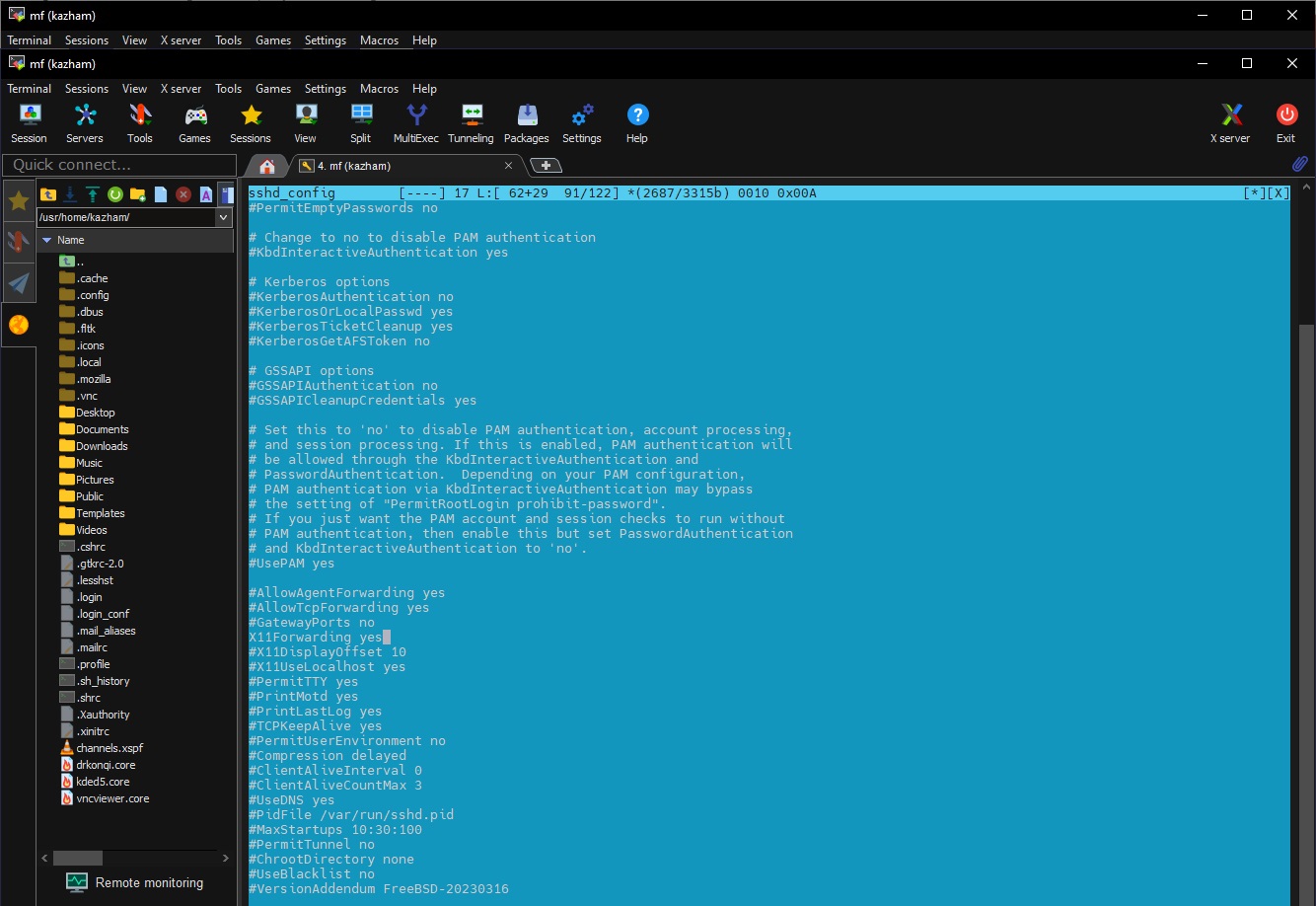1316x906 pixels.
Task: Open the Sessions menu in front window
Action: [87, 89]
